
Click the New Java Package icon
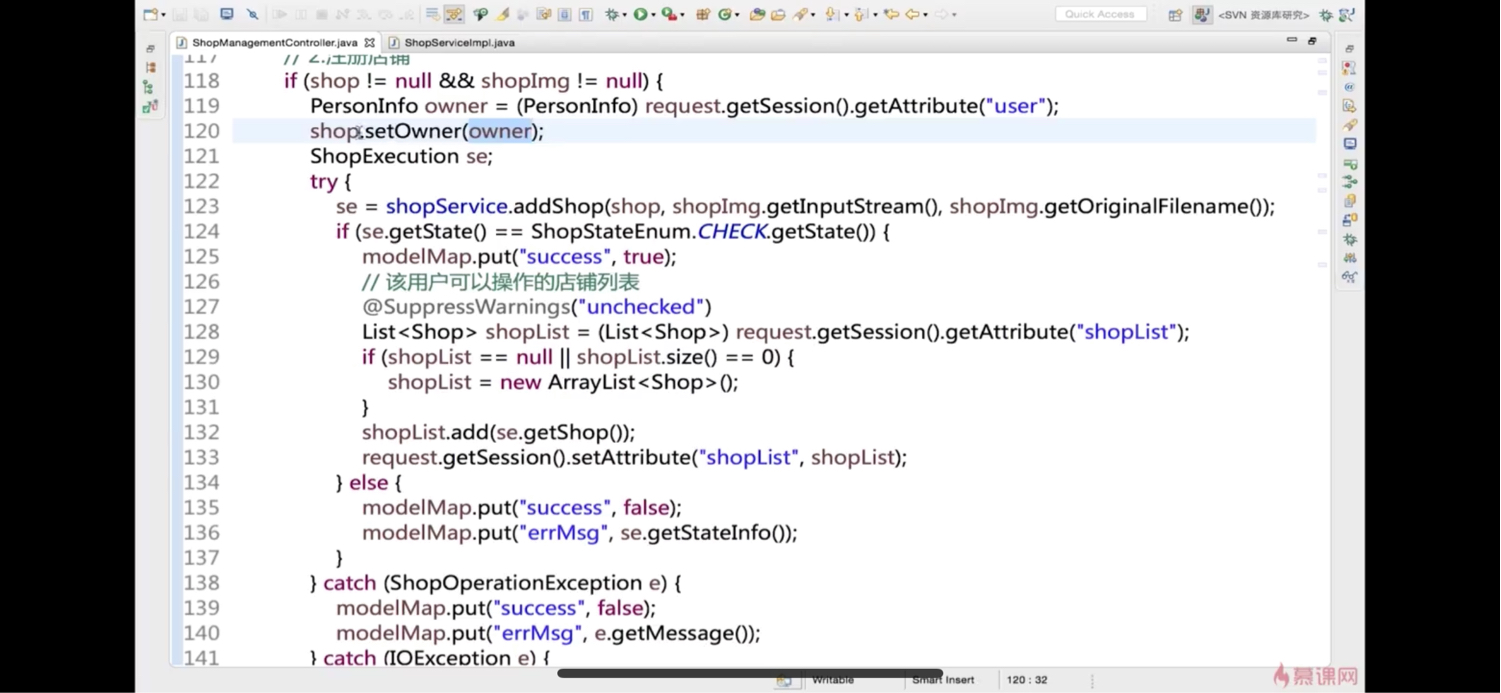(x=703, y=14)
